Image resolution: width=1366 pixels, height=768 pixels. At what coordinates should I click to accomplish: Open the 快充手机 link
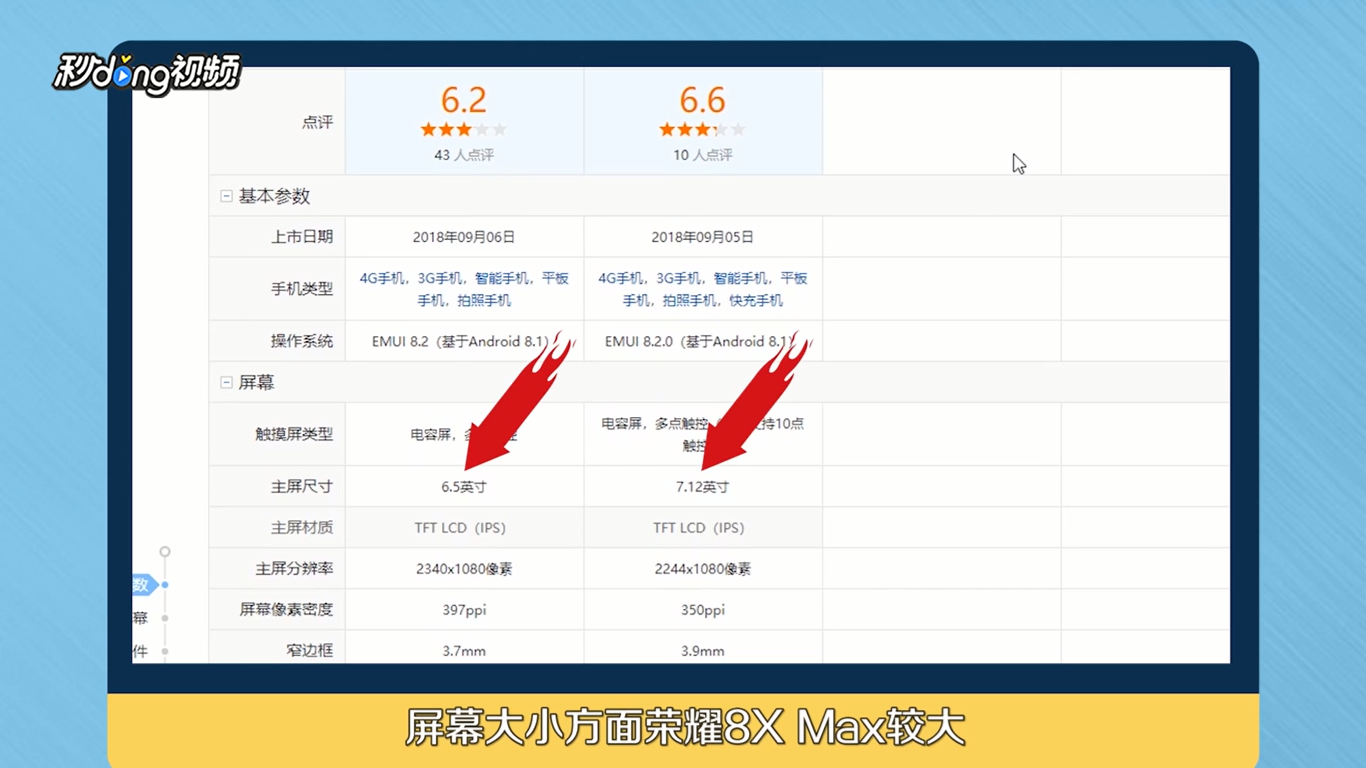tap(757, 300)
